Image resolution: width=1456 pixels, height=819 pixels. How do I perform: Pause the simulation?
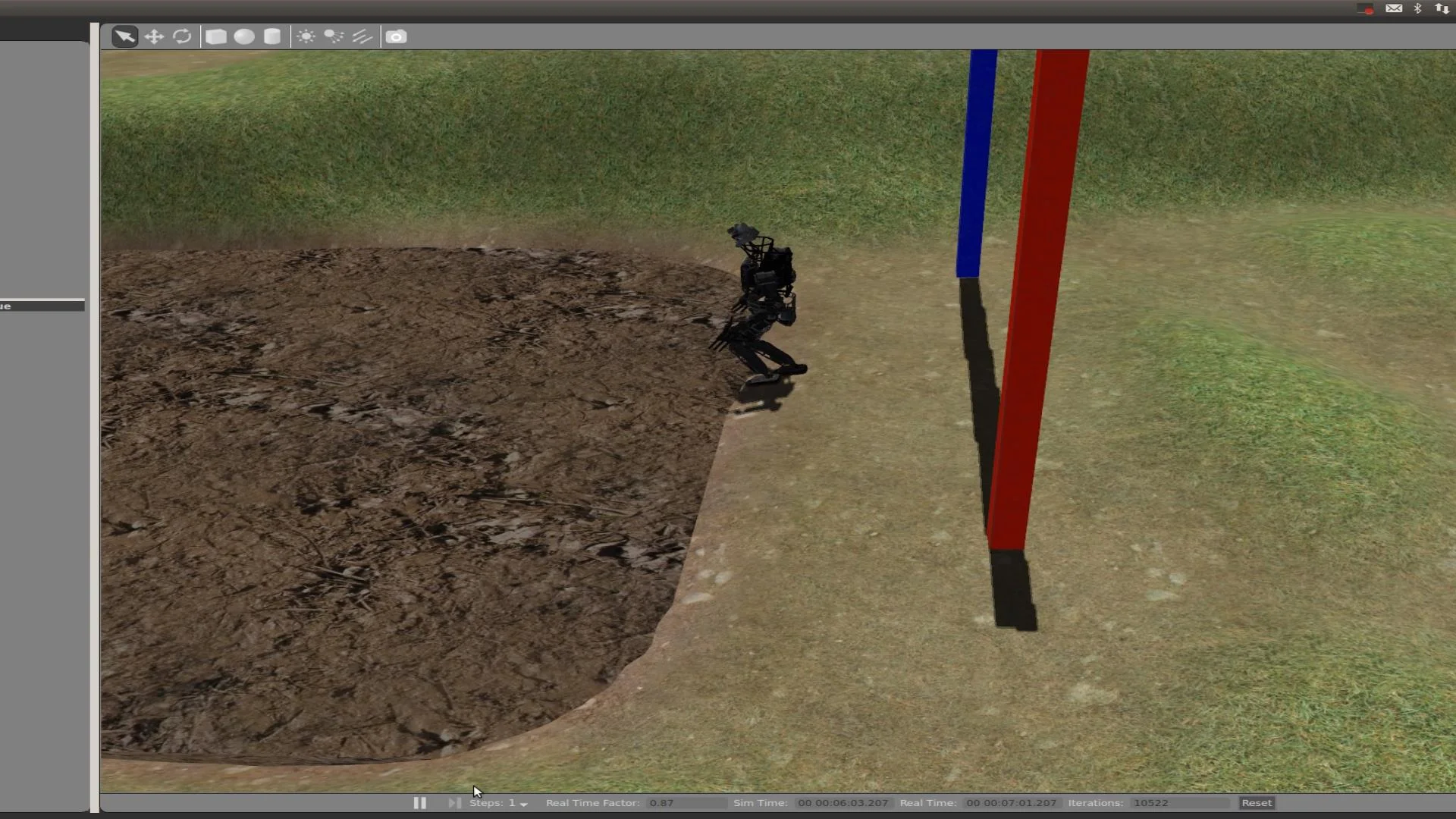tap(419, 802)
